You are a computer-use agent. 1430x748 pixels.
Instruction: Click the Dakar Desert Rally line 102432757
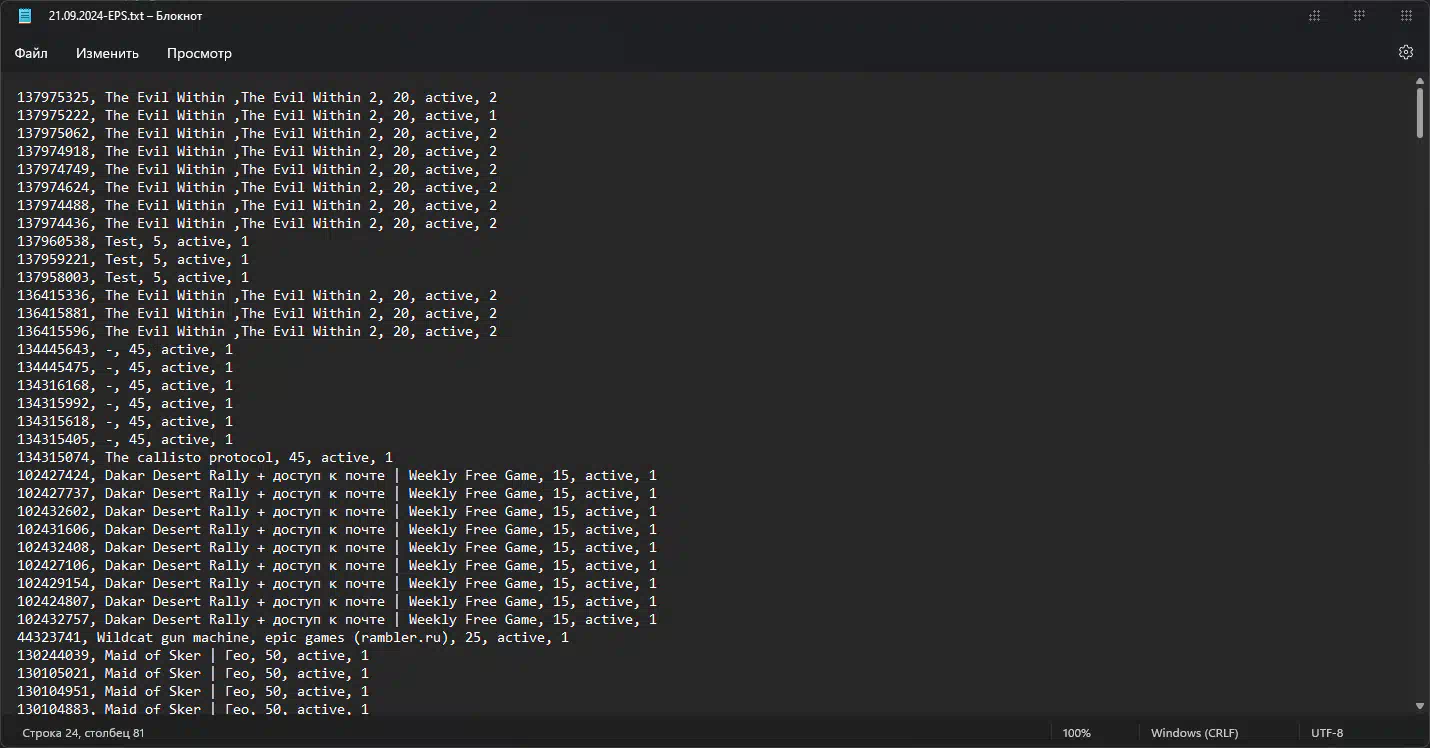[x=337, y=619]
